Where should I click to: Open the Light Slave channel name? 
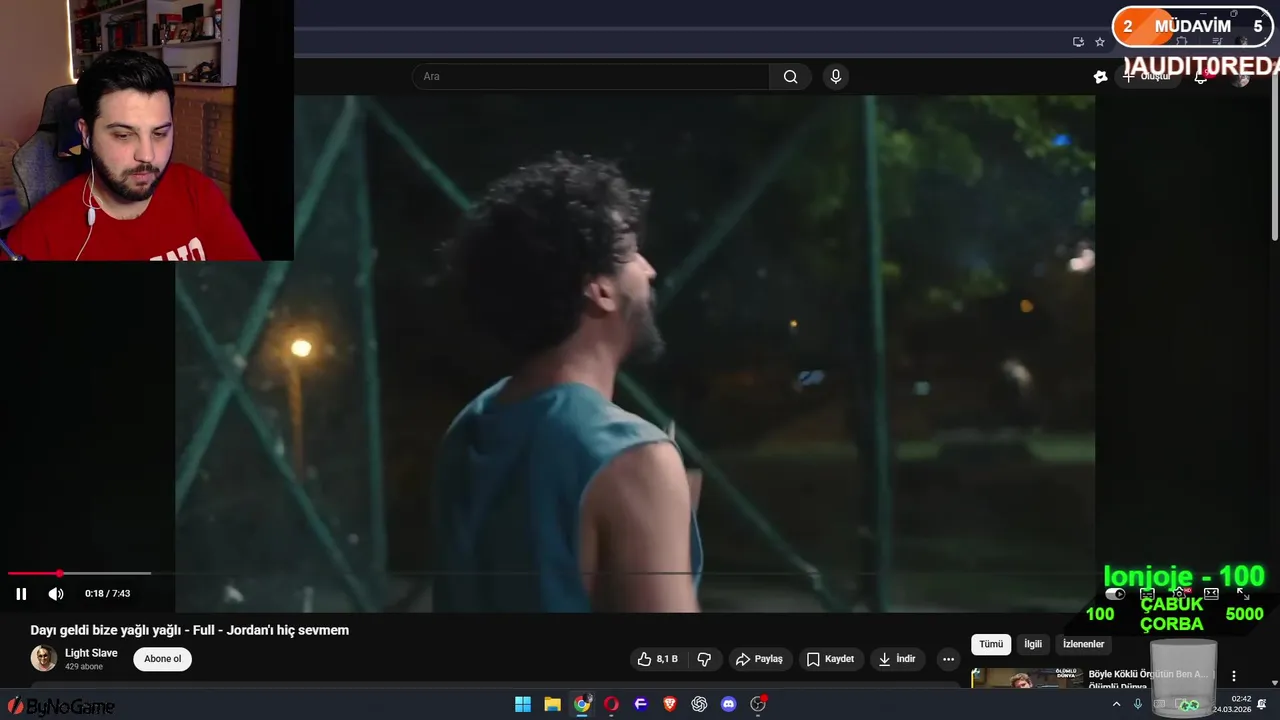tap(91, 653)
